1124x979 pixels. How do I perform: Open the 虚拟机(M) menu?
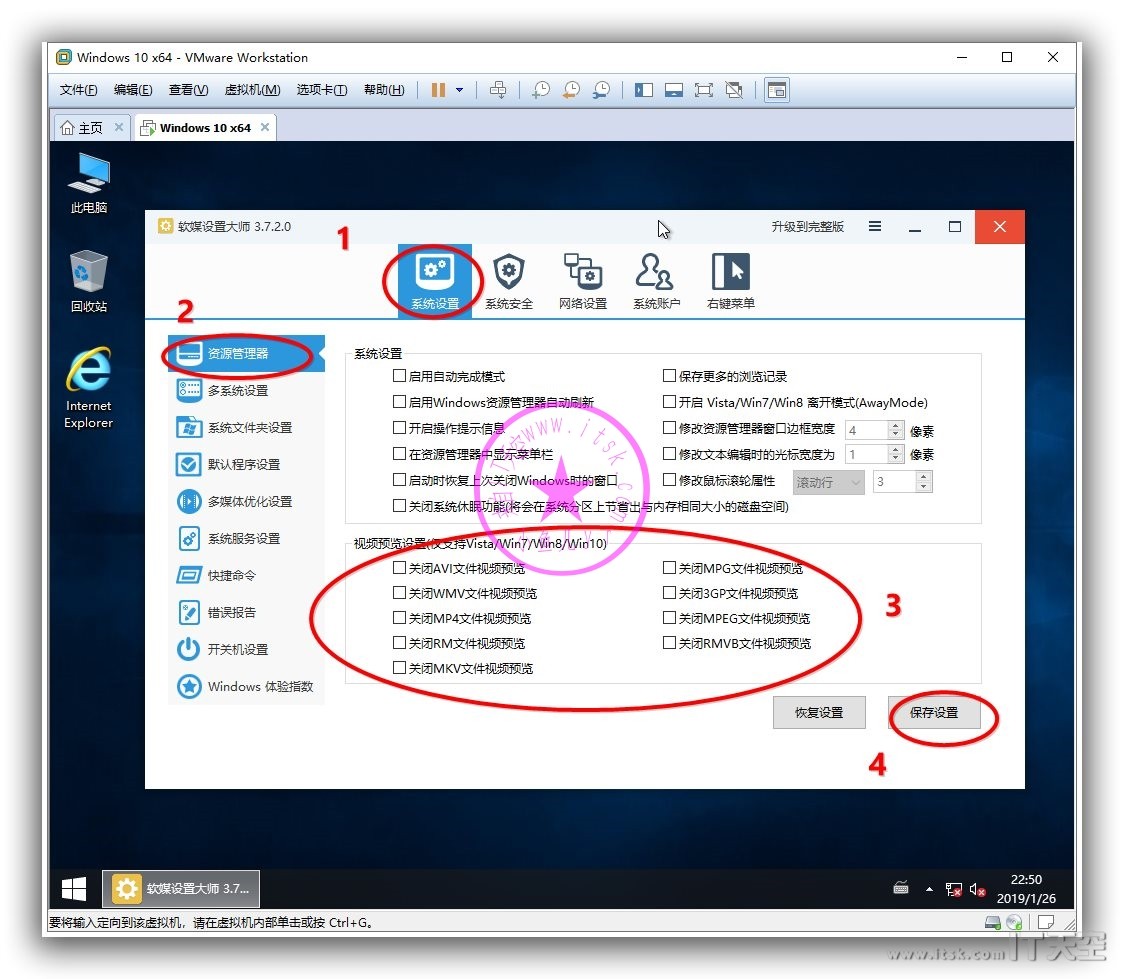pyautogui.click(x=252, y=90)
